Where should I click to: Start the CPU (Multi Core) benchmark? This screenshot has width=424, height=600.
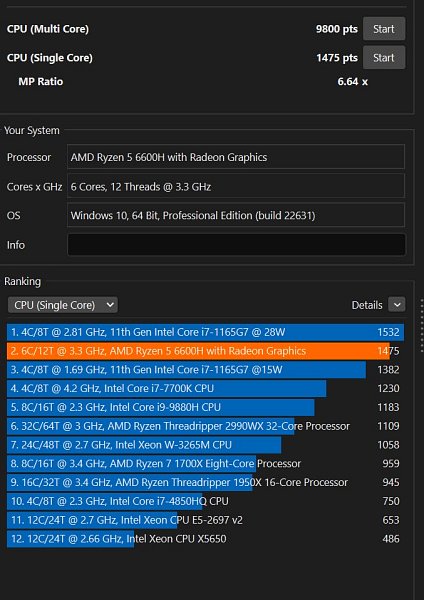(384, 29)
